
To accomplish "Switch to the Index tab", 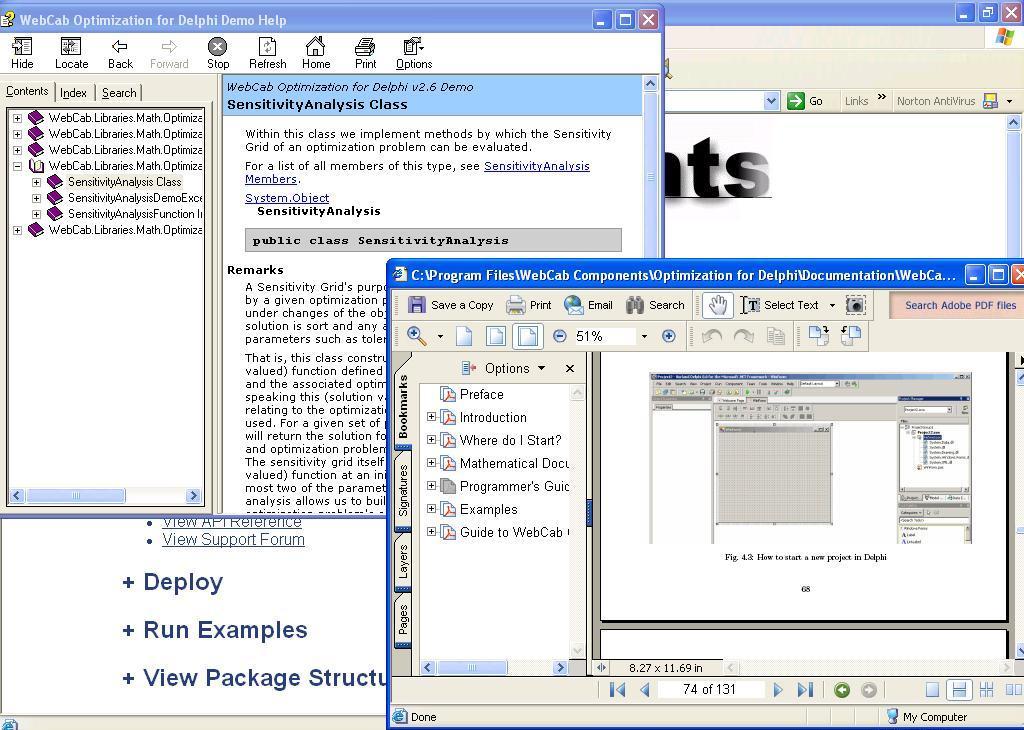I will coord(73,93).
